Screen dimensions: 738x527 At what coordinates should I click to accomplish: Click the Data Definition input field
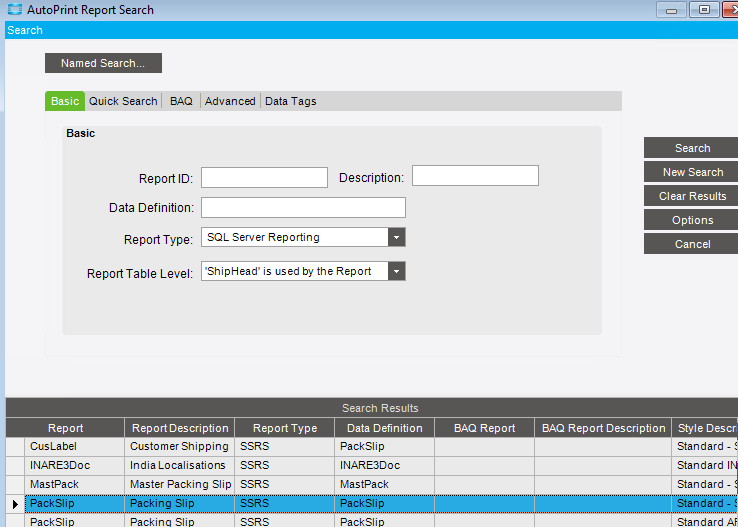point(303,208)
